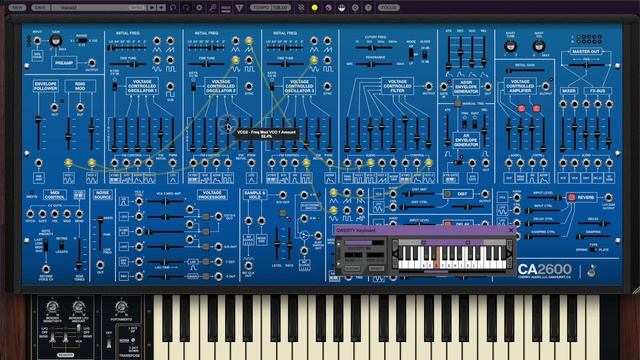Viewport: 640px width, 360px height.
Task: Toggle the VCO 2 keyboard CV switch
Action: pos(193,86)
